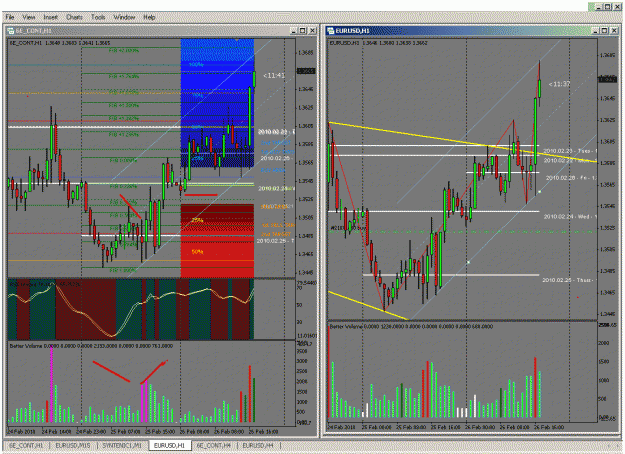This screenshot has width=625, height=454.
Task: Switch to the EURUSD,H4 chart tab
Action: tap(258, 445)
